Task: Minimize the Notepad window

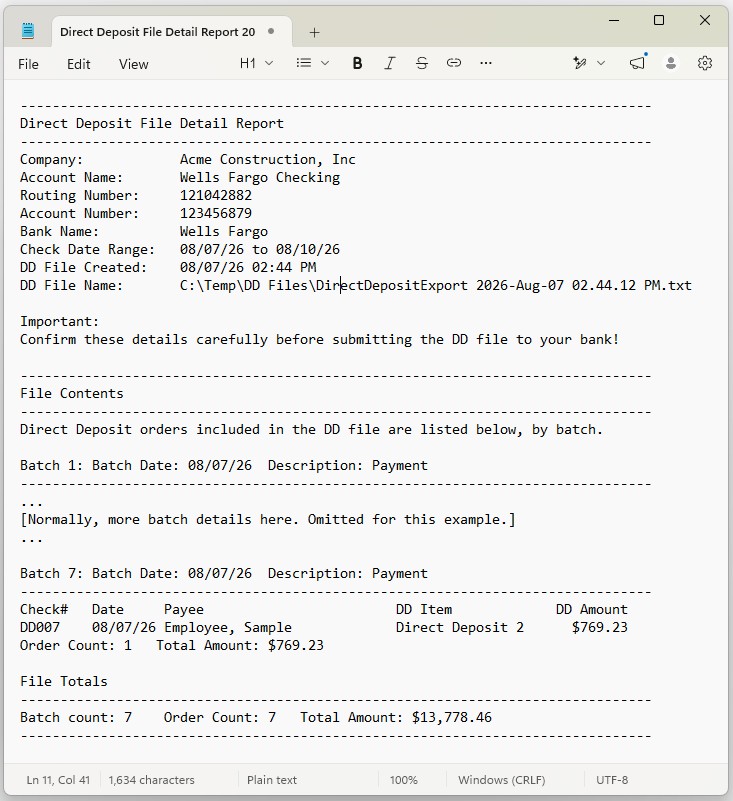Action: click(614, 20)
